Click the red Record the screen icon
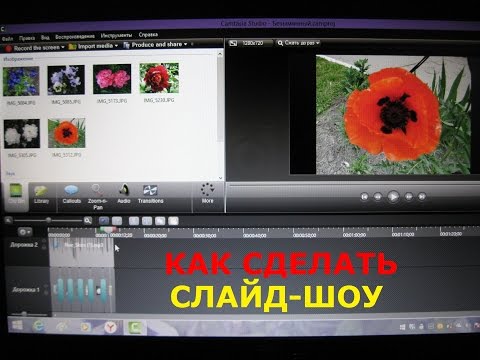Screen dimensions: 480x360 click(9, 49)
